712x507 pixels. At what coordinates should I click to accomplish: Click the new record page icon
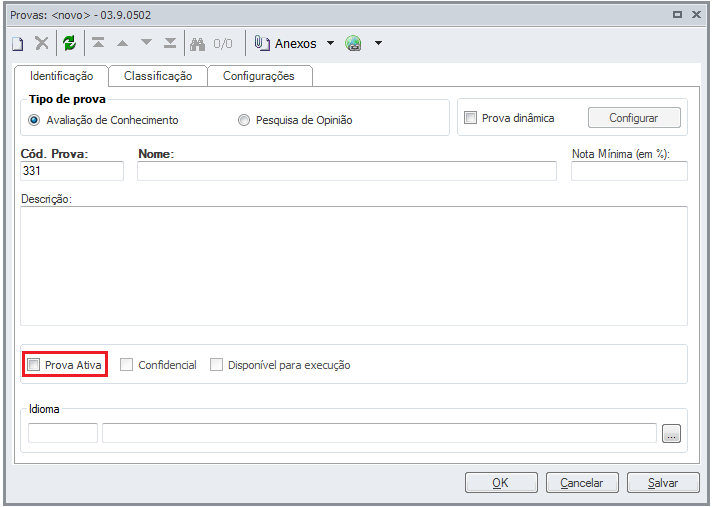[x=17, y=44]
